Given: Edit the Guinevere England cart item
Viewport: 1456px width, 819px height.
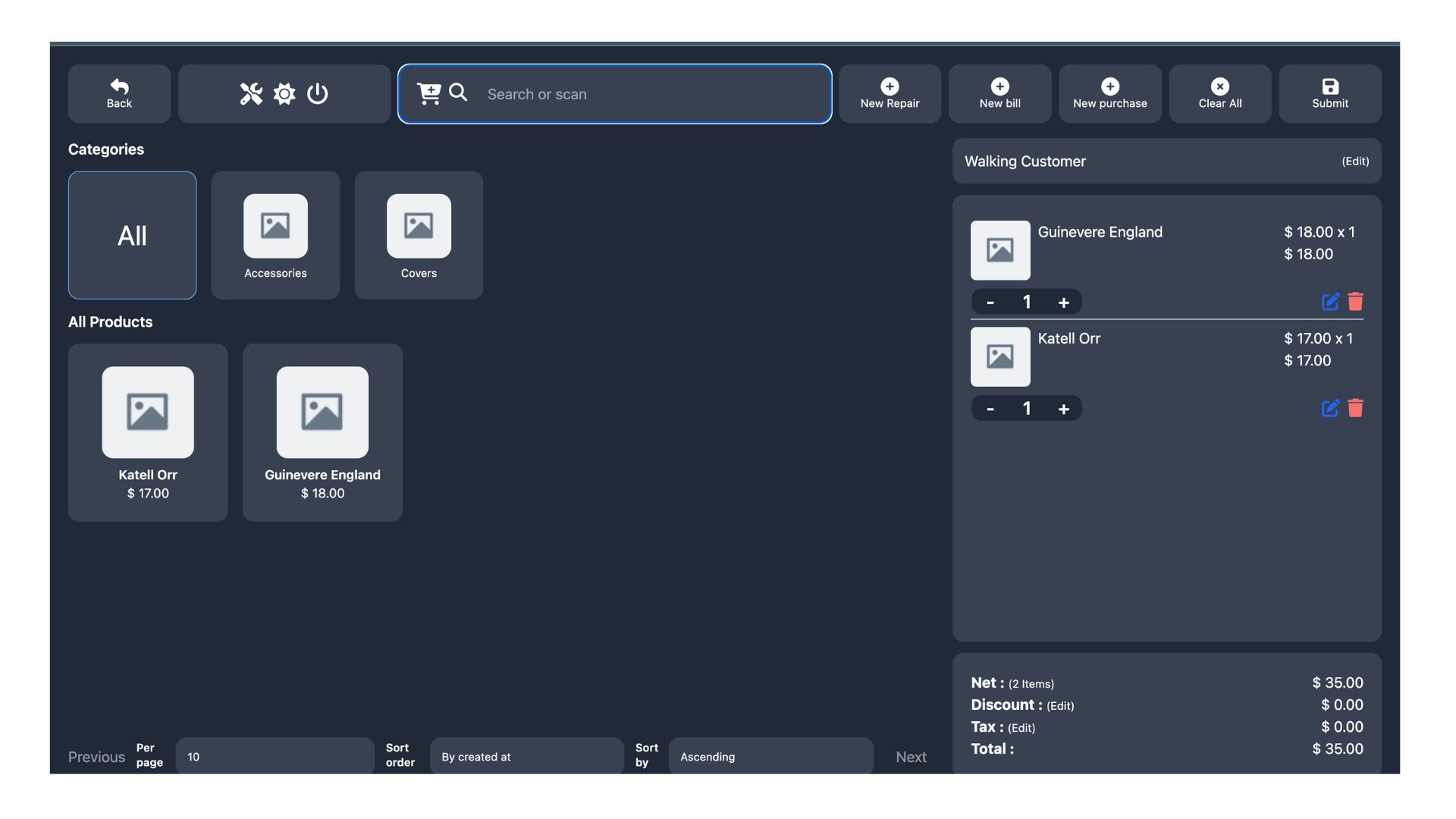Looking at the screenshot, I should click(1330, 302).
